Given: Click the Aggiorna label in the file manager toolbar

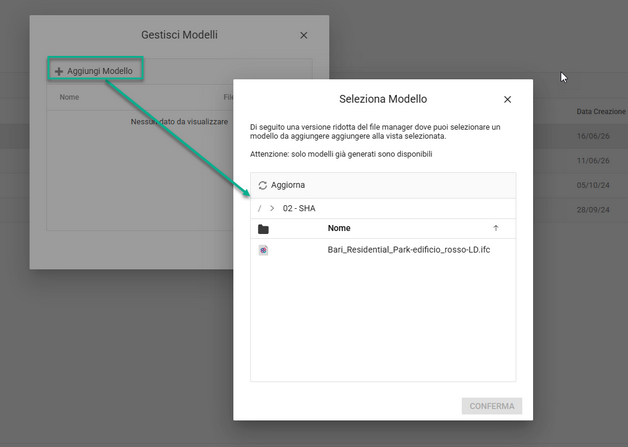Looking at the screenshot, I should 288,185.
